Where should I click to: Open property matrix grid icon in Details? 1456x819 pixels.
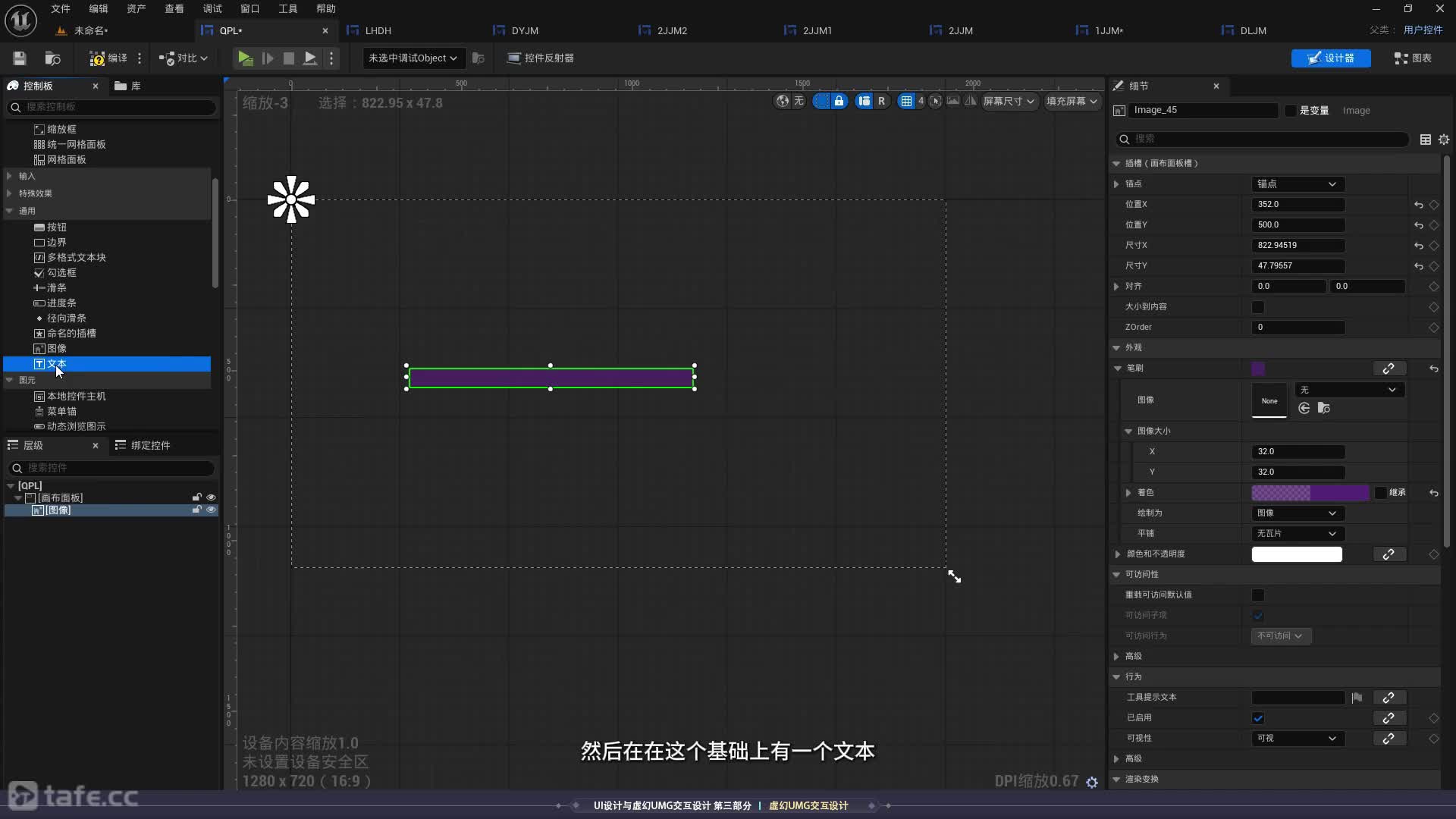pos(1426,140)
